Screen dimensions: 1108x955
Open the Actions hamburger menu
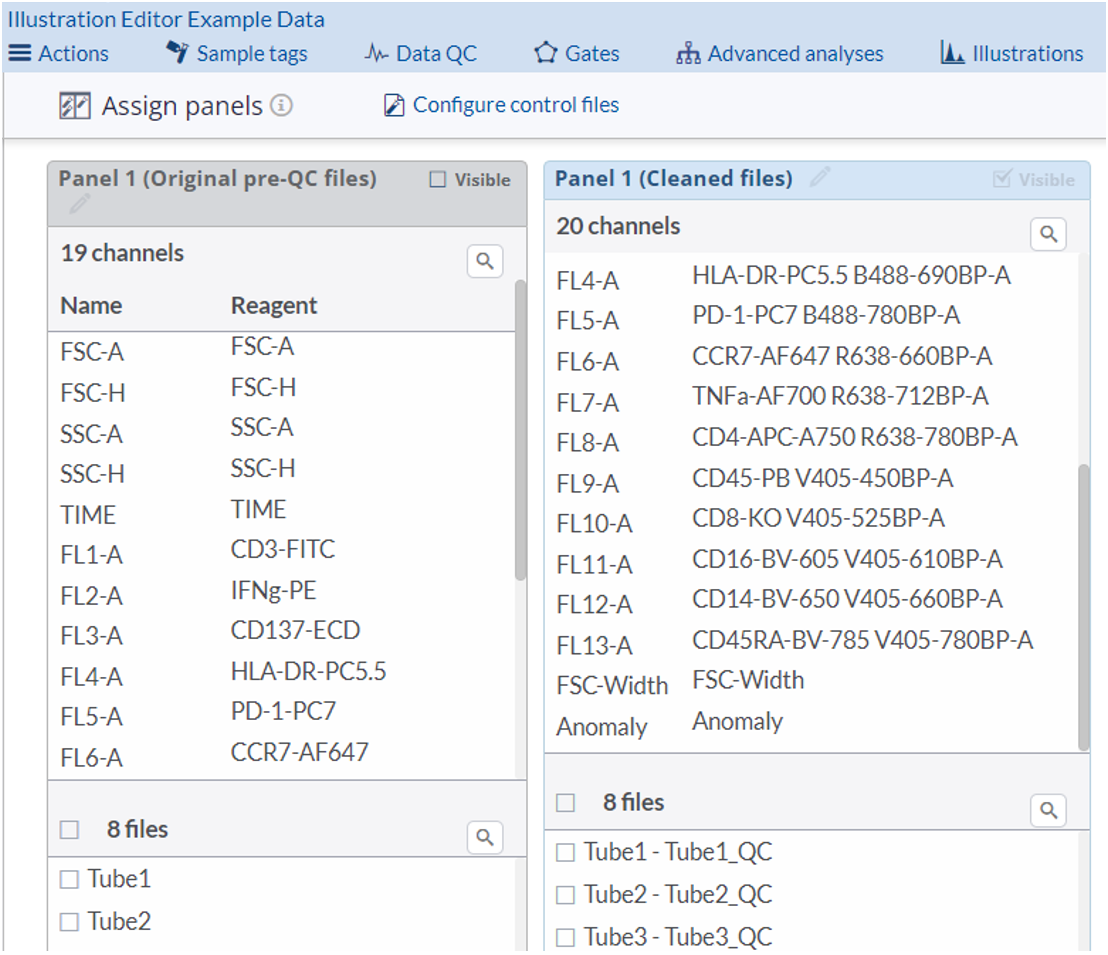click(58, 54)
